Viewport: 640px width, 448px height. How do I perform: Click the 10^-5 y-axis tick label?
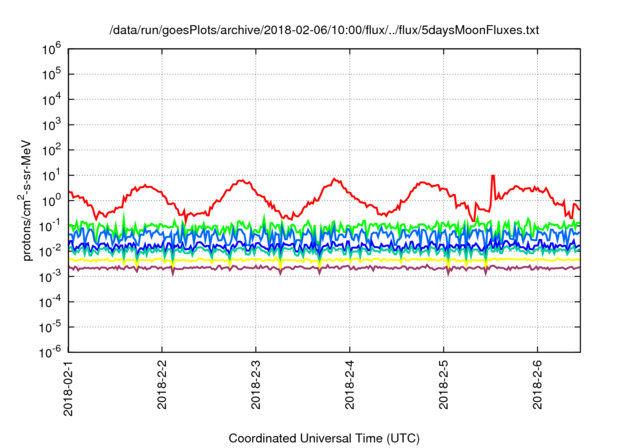point(51,327)
